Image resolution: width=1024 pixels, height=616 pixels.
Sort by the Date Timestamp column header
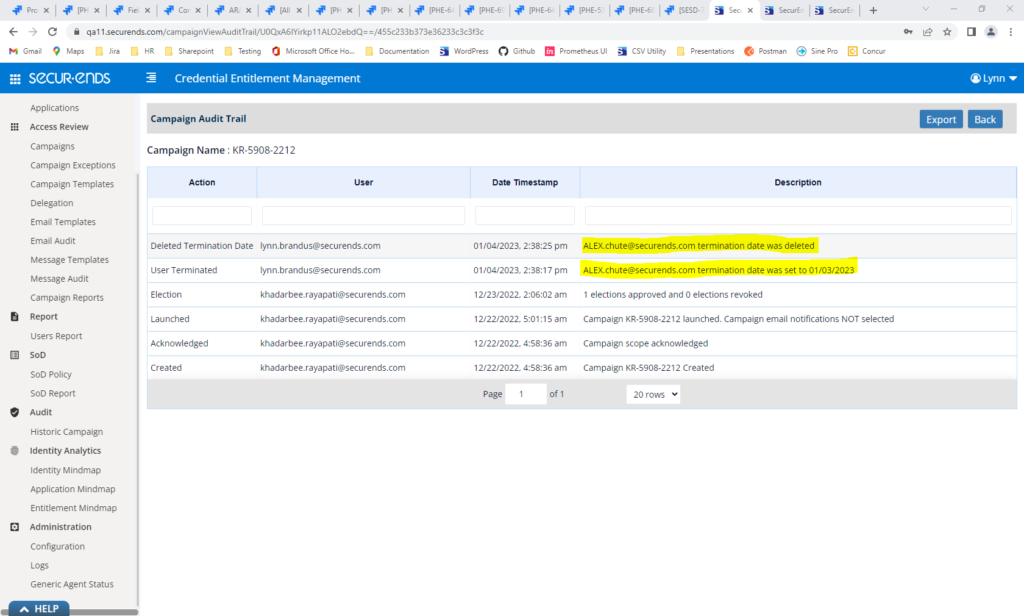(x=525, y=183)
